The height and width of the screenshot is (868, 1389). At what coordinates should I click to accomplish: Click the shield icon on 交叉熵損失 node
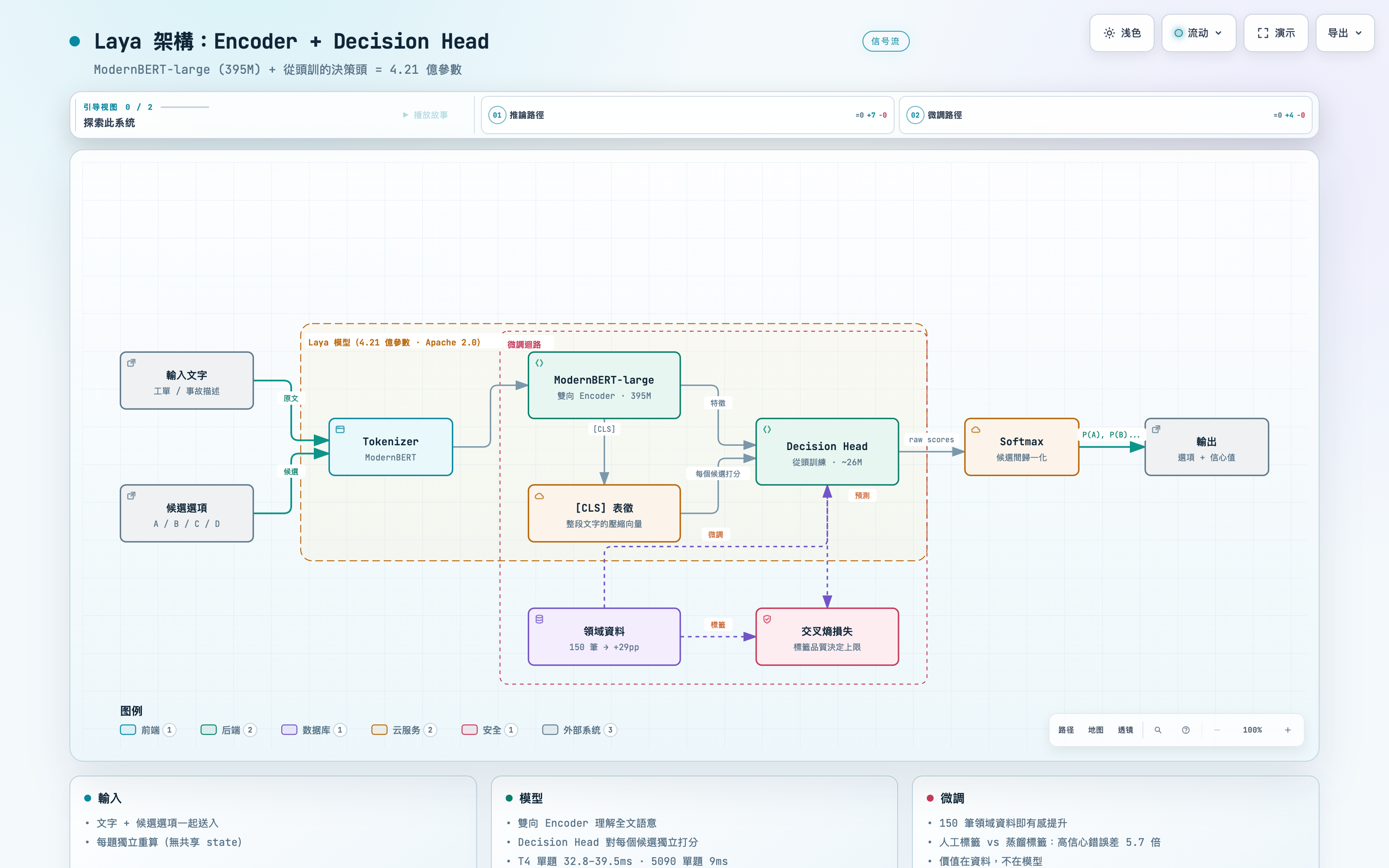click(x=767, y=619)
